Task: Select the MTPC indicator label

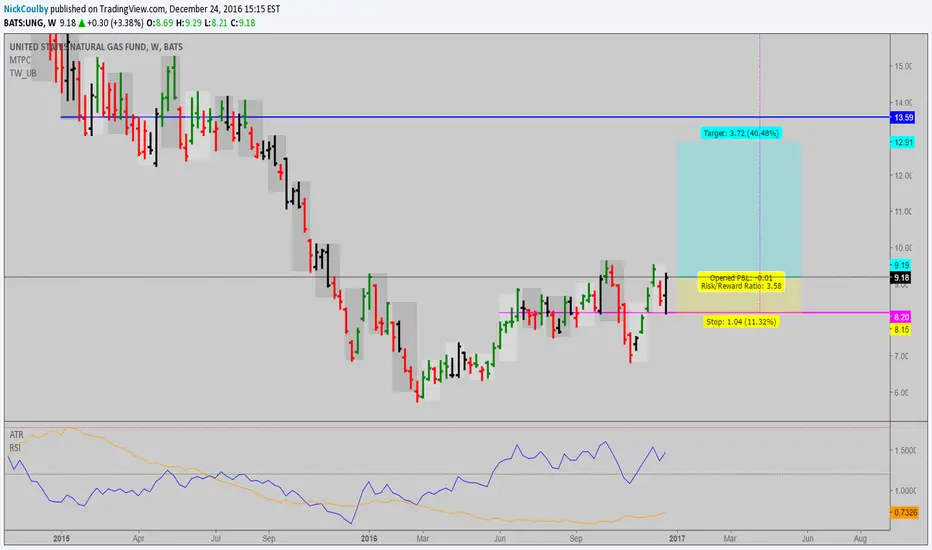Action: (20, 60)
